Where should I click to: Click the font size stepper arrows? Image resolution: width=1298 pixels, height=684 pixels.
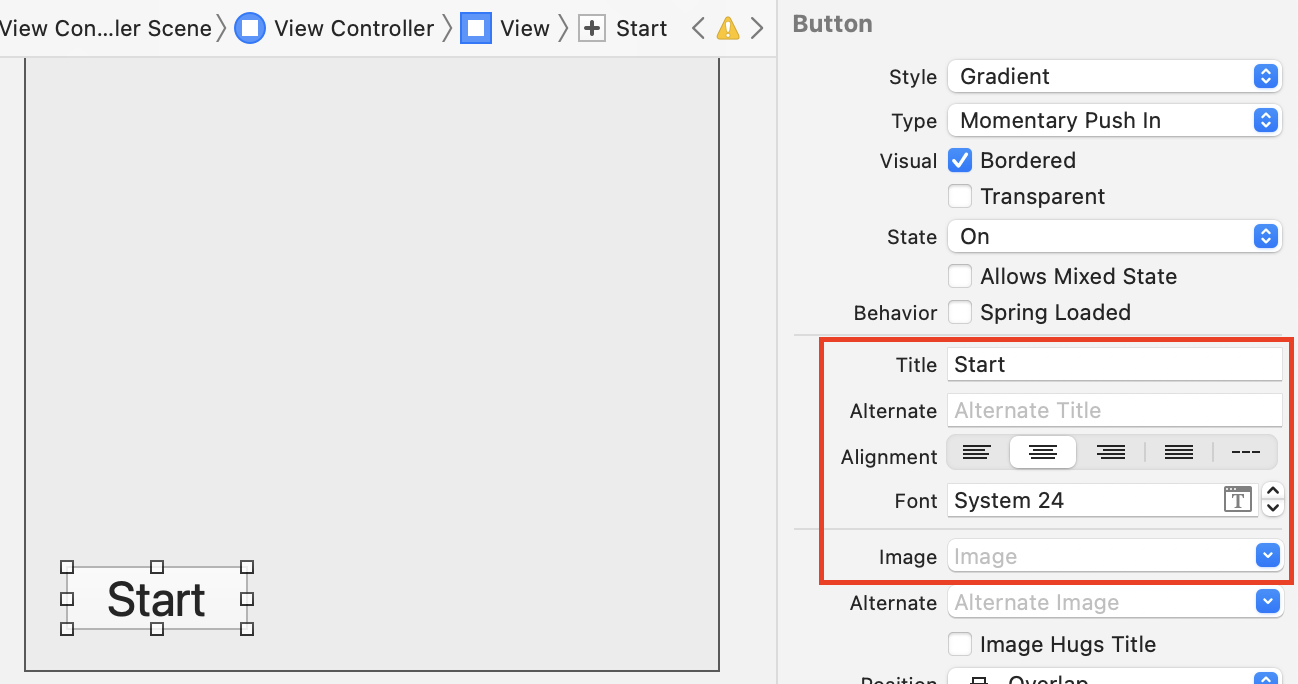1273,499
